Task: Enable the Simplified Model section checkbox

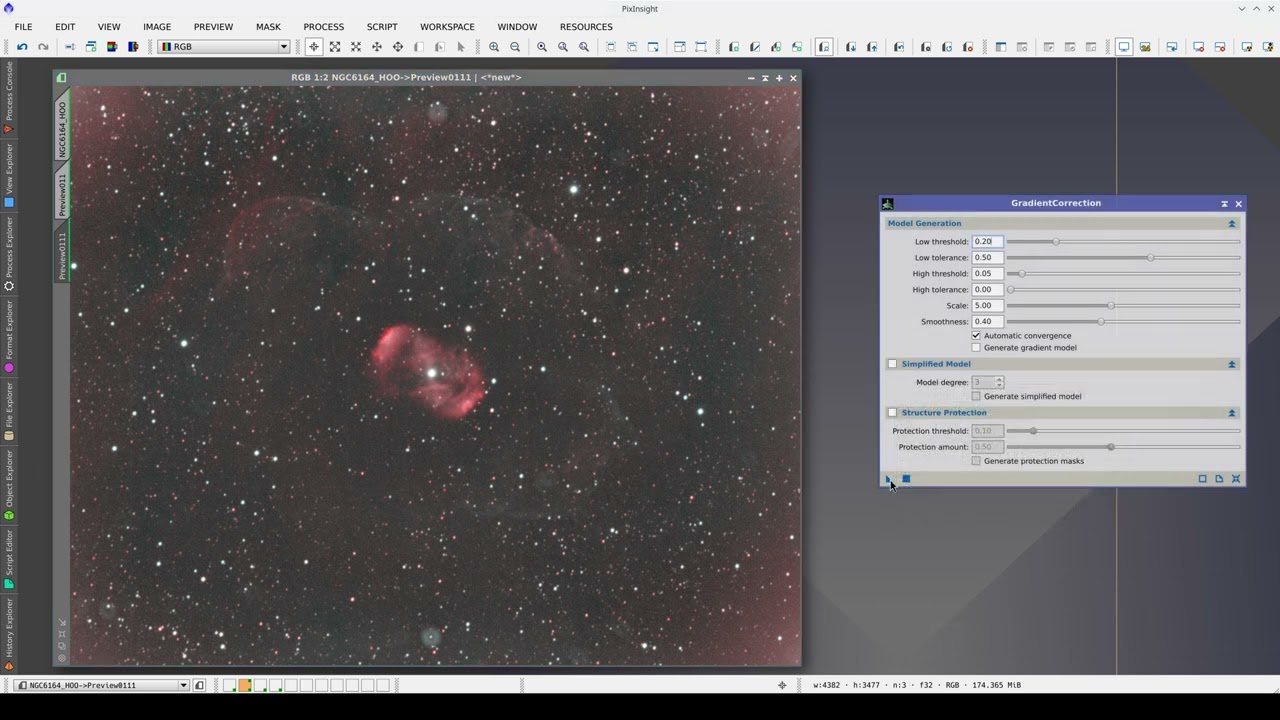Action: coord(892,364)
